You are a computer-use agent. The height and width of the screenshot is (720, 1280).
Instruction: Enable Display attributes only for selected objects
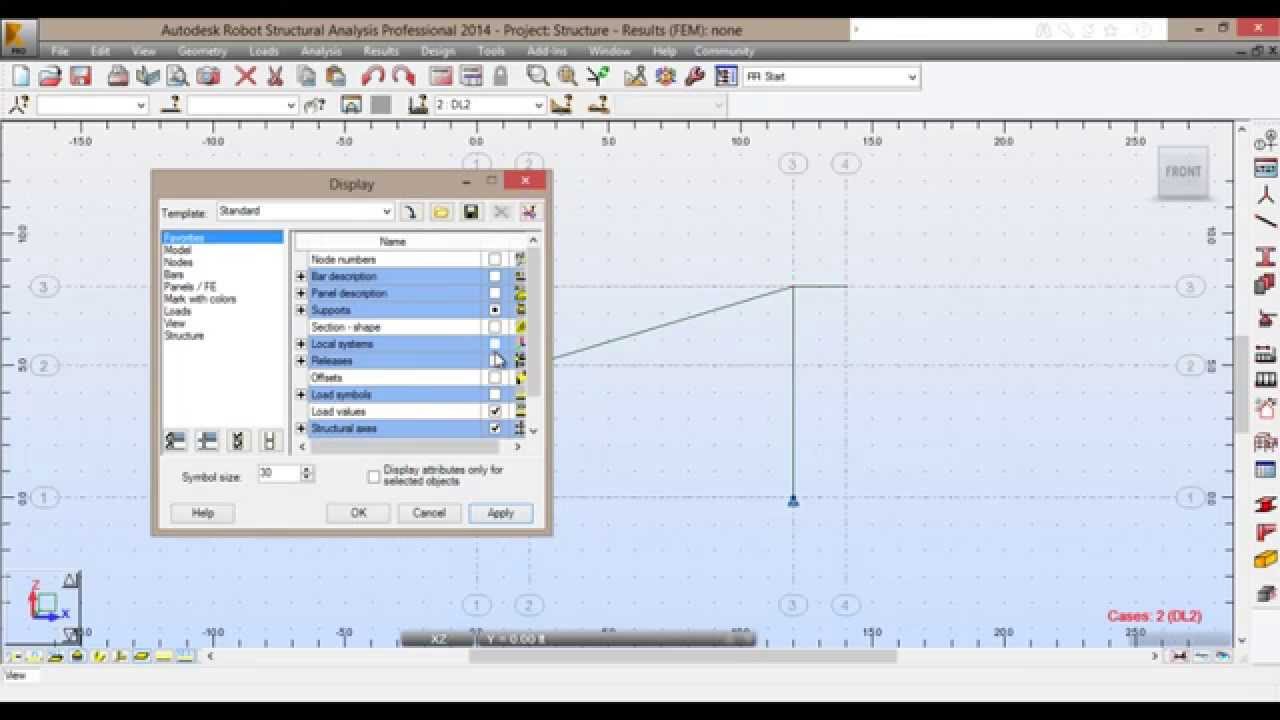click(x=374, y=476)
